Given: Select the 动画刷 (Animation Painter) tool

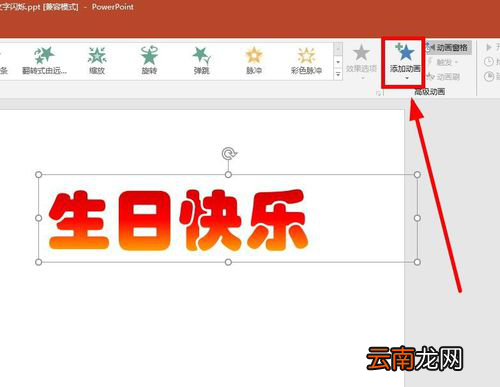Looking at the screenshot, I should [x=444, y=77].
